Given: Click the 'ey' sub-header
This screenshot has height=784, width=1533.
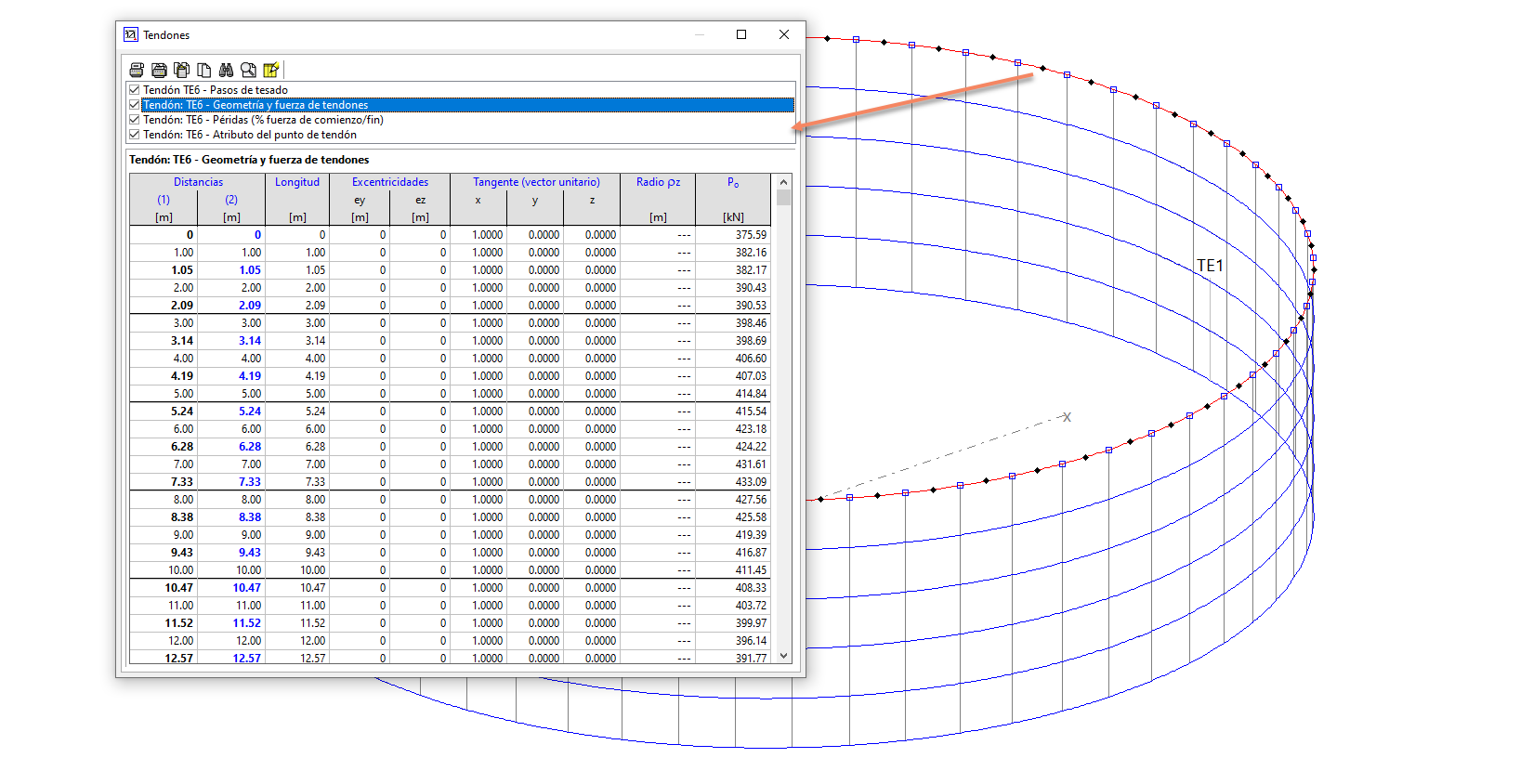Looking at the screenshot, I should pyautogui.click(x=360, y=200).
